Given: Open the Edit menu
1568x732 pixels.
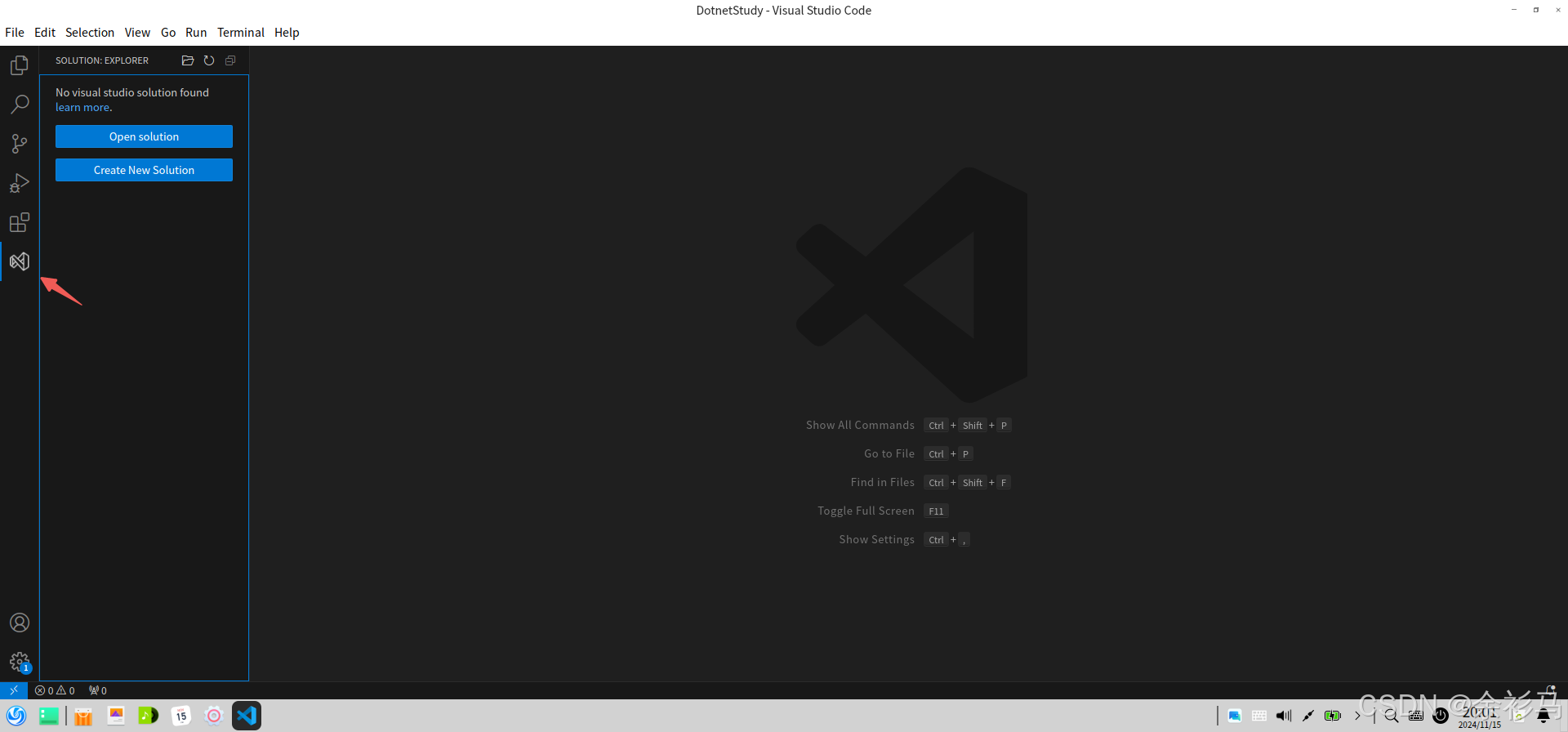Looking at the screenshot, I should pyautogui.click(x=45, y=33).
